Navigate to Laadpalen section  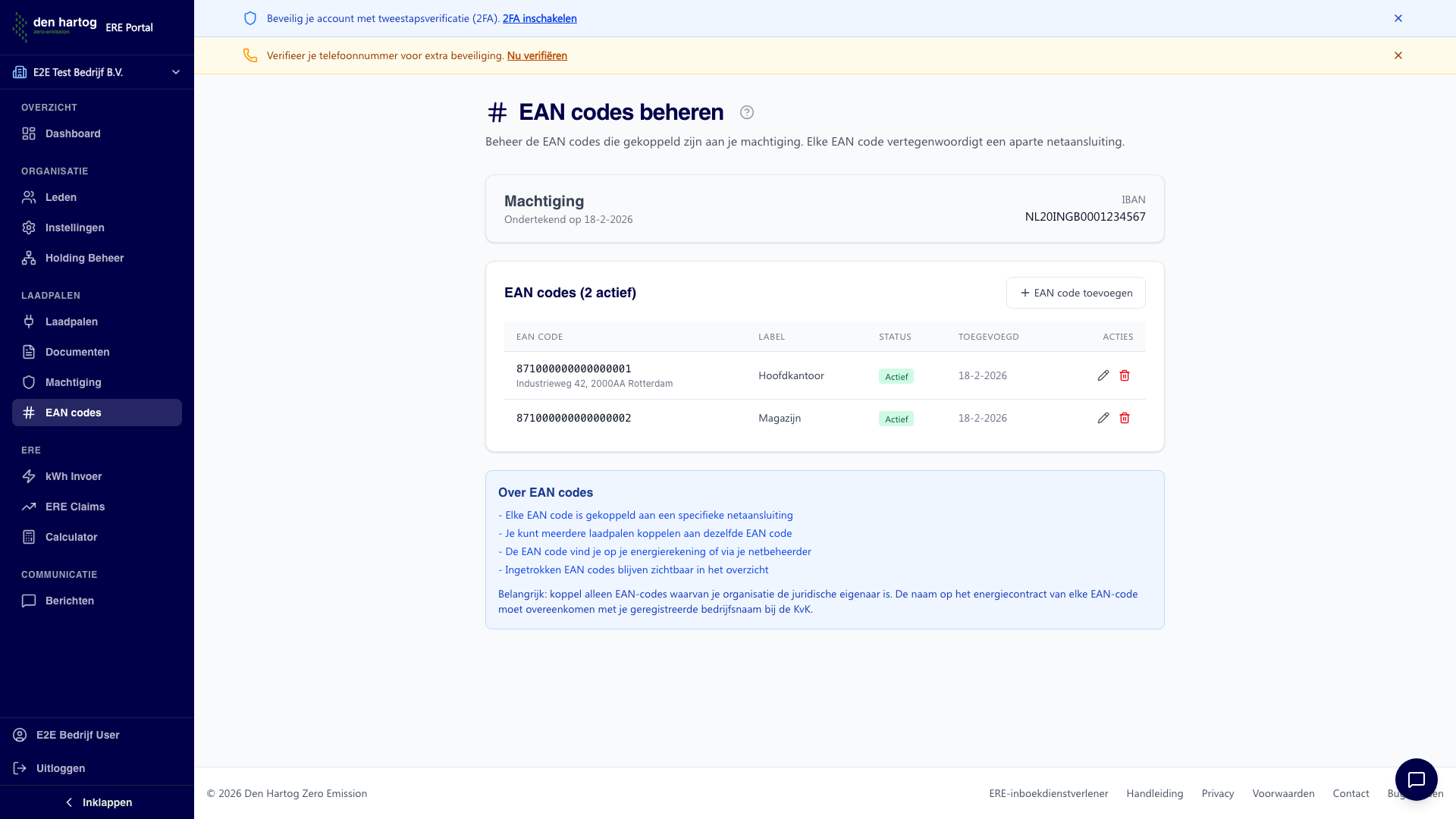(71, 322)
